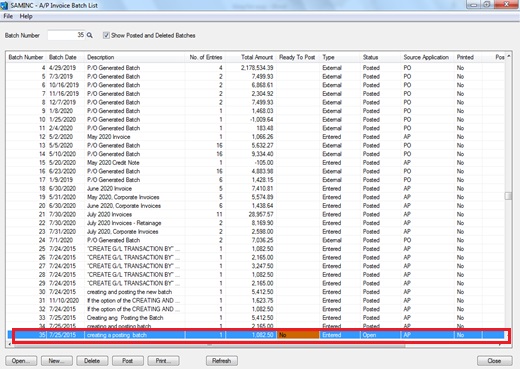Image resolution: width=520 pixels, height=369 pixels.
Task: Click Ready To Post 'No' cell in batch 35
Action: tap(298, 335)
